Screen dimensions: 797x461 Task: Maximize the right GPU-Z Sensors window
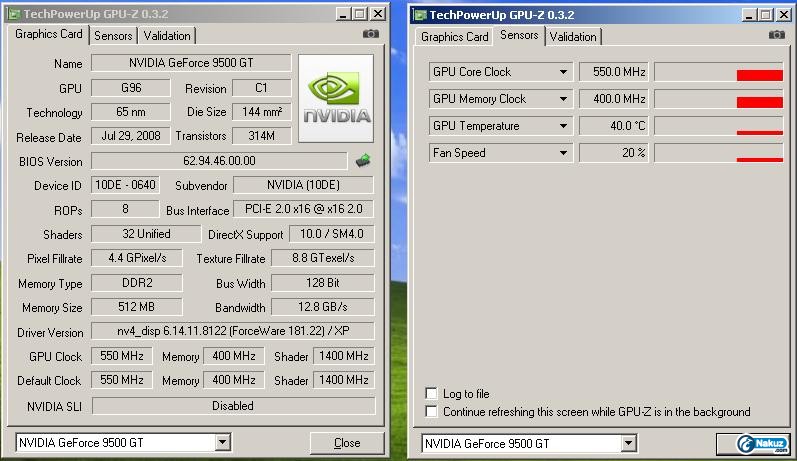click(x=766, y=15)
